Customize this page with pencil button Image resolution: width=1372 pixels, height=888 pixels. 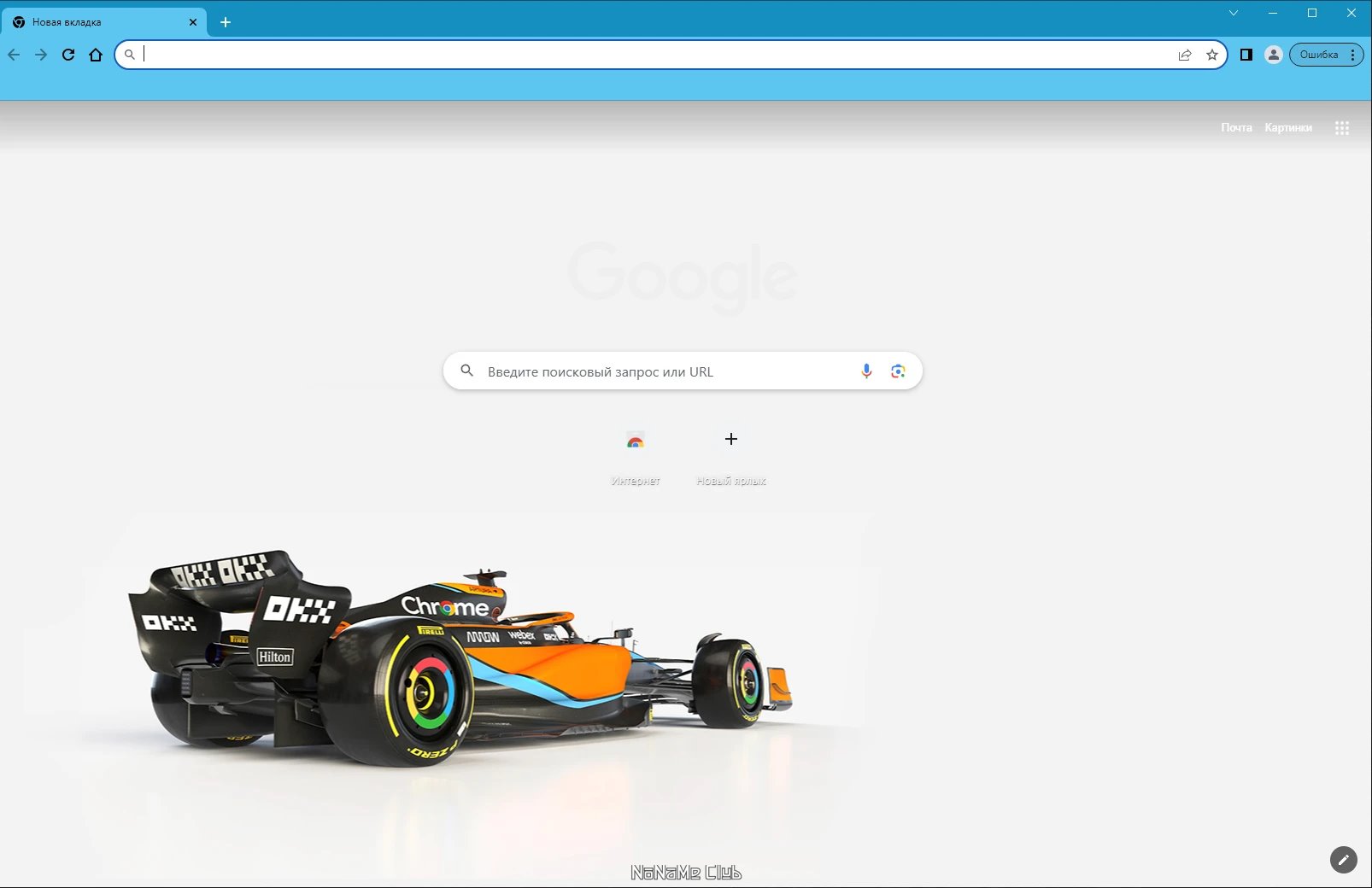pos(1344,860)
